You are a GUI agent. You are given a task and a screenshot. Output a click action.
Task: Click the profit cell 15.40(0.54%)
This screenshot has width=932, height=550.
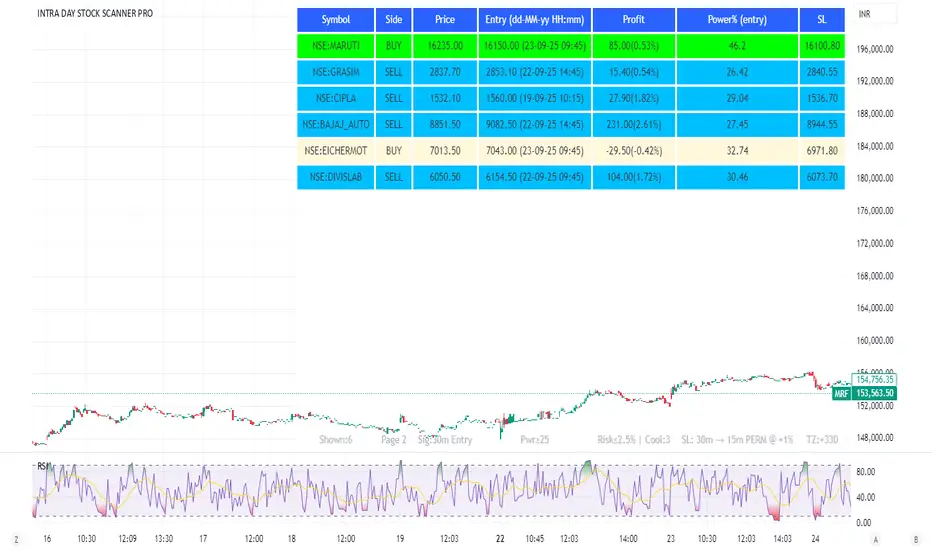click(634, 72)
